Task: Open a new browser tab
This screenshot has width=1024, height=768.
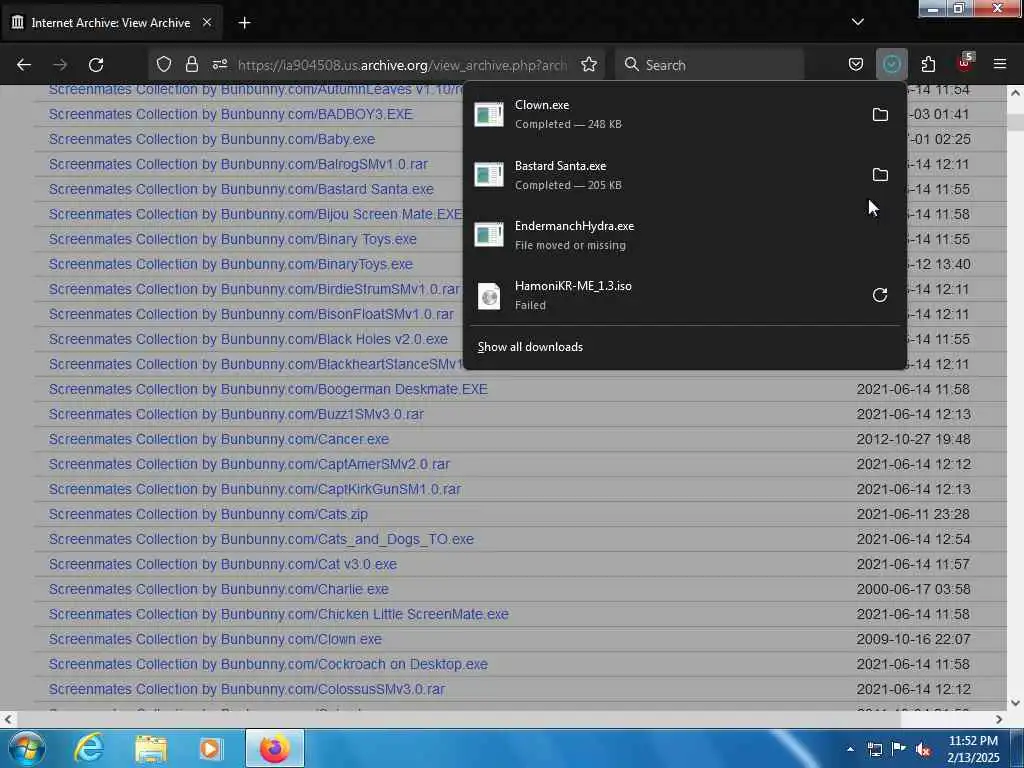Action: tap(244, 23)
